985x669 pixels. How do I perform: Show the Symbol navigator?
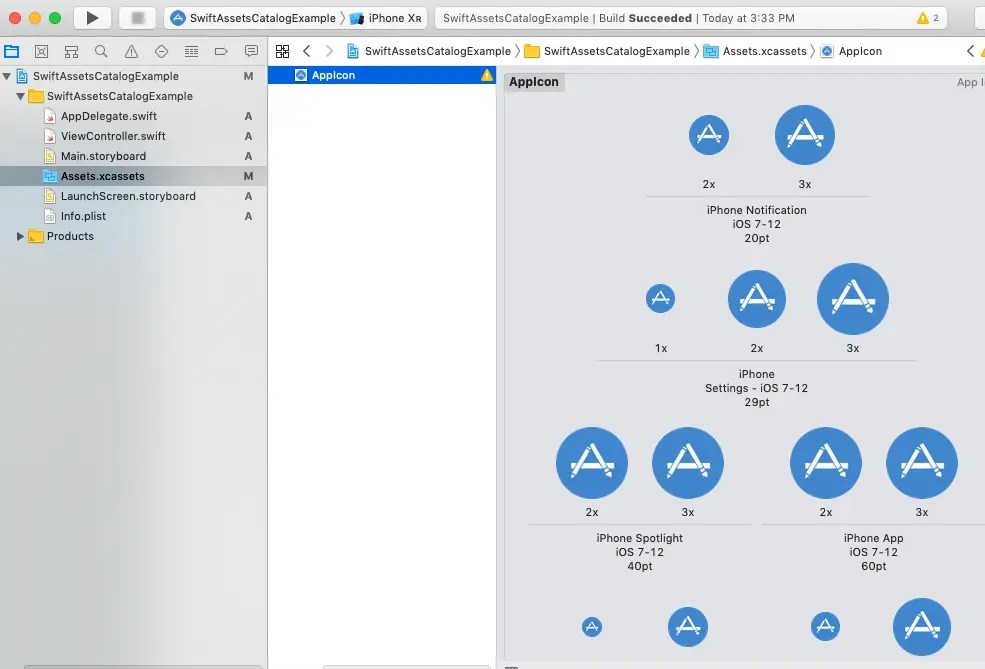pos(72,52)
